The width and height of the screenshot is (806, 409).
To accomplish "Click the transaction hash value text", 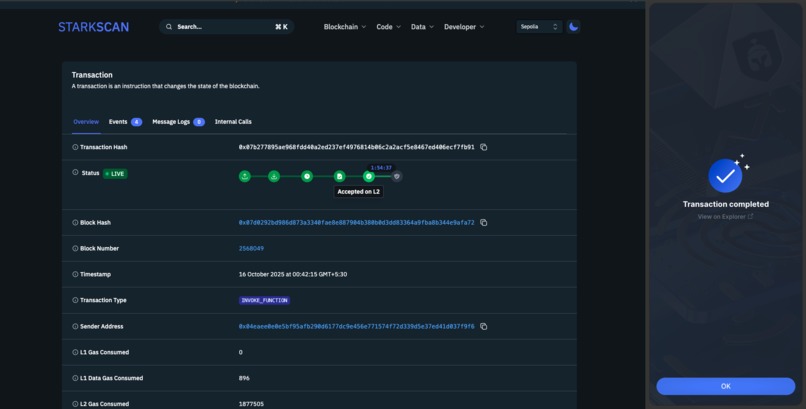I will click(356, 147).
